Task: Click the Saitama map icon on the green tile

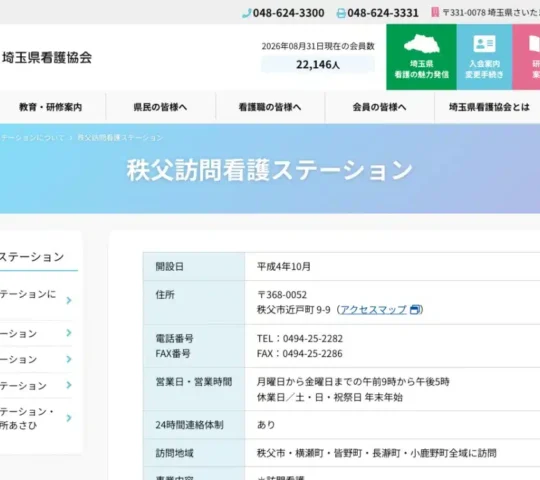Action: click(422, 44)
